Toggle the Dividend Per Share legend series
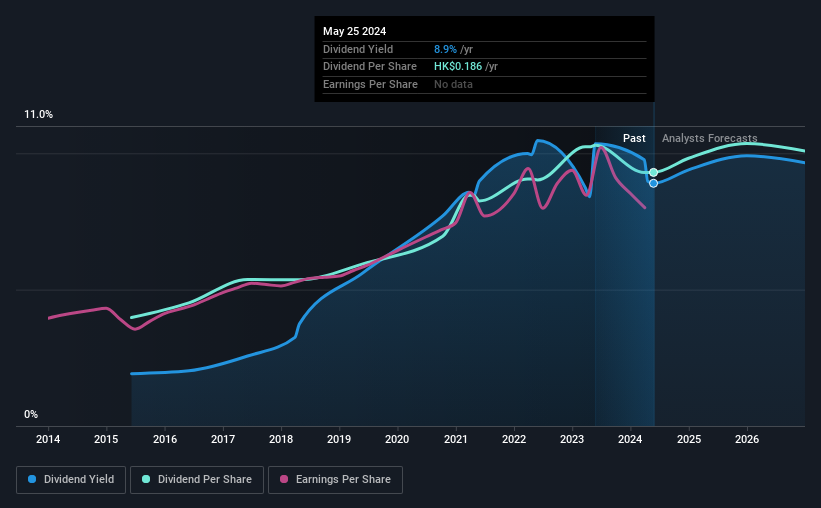The width and height of the screenshot is (821, 508). click(197, 479)
